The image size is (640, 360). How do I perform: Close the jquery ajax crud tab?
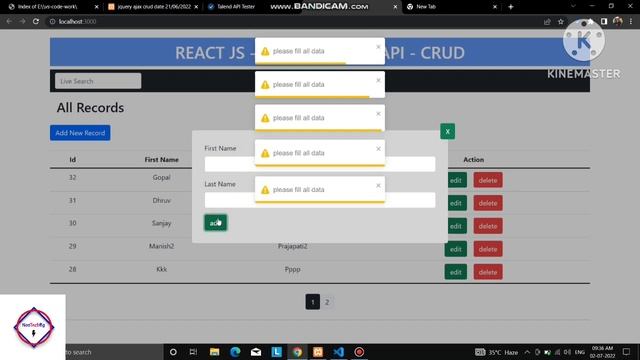tap(196, 7)
